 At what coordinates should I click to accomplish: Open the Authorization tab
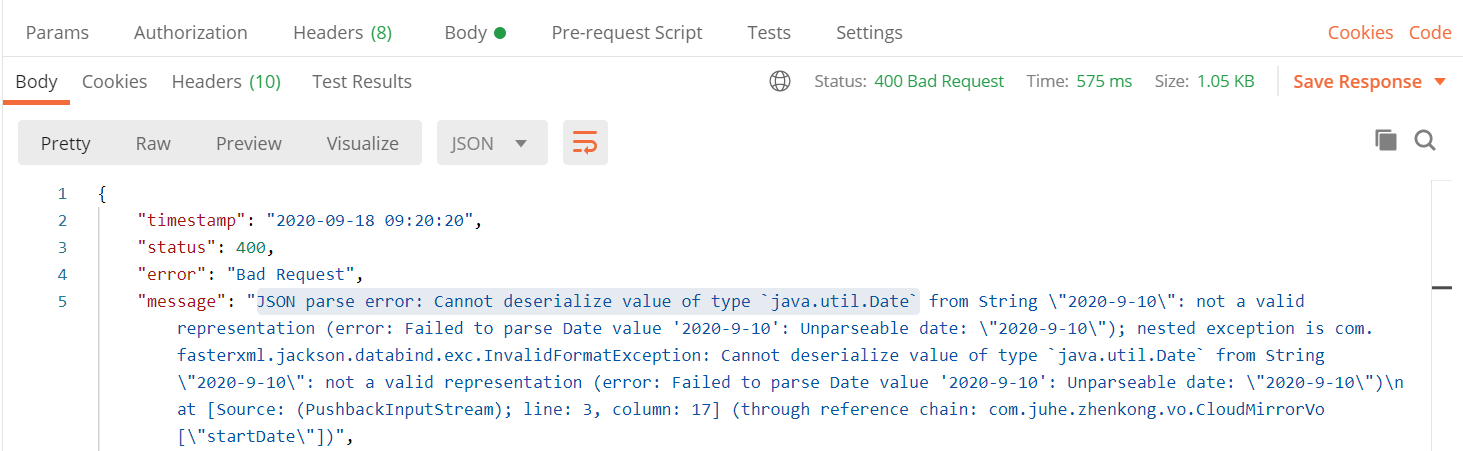(x=191, y=33)
